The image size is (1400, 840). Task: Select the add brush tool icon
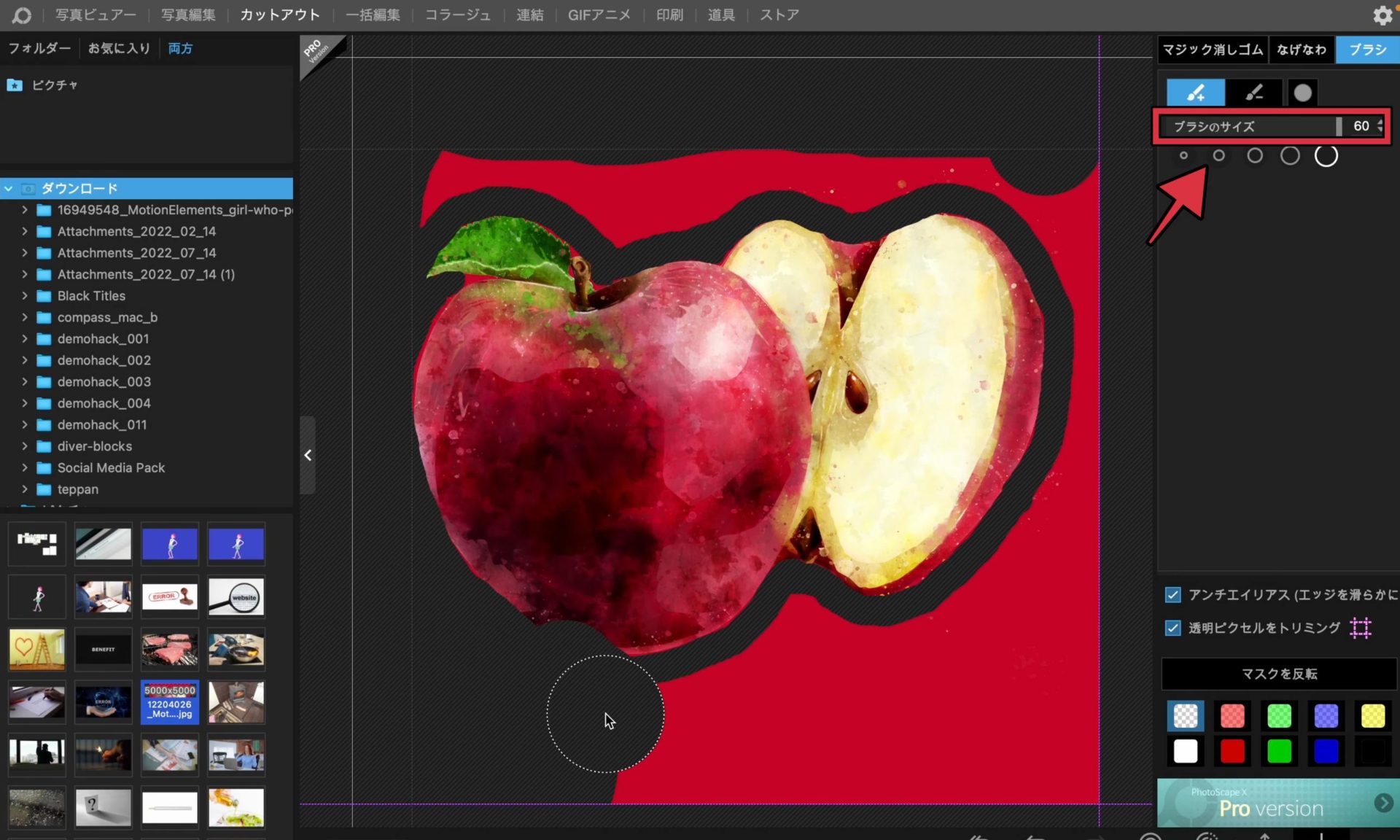coord(1195,93)
